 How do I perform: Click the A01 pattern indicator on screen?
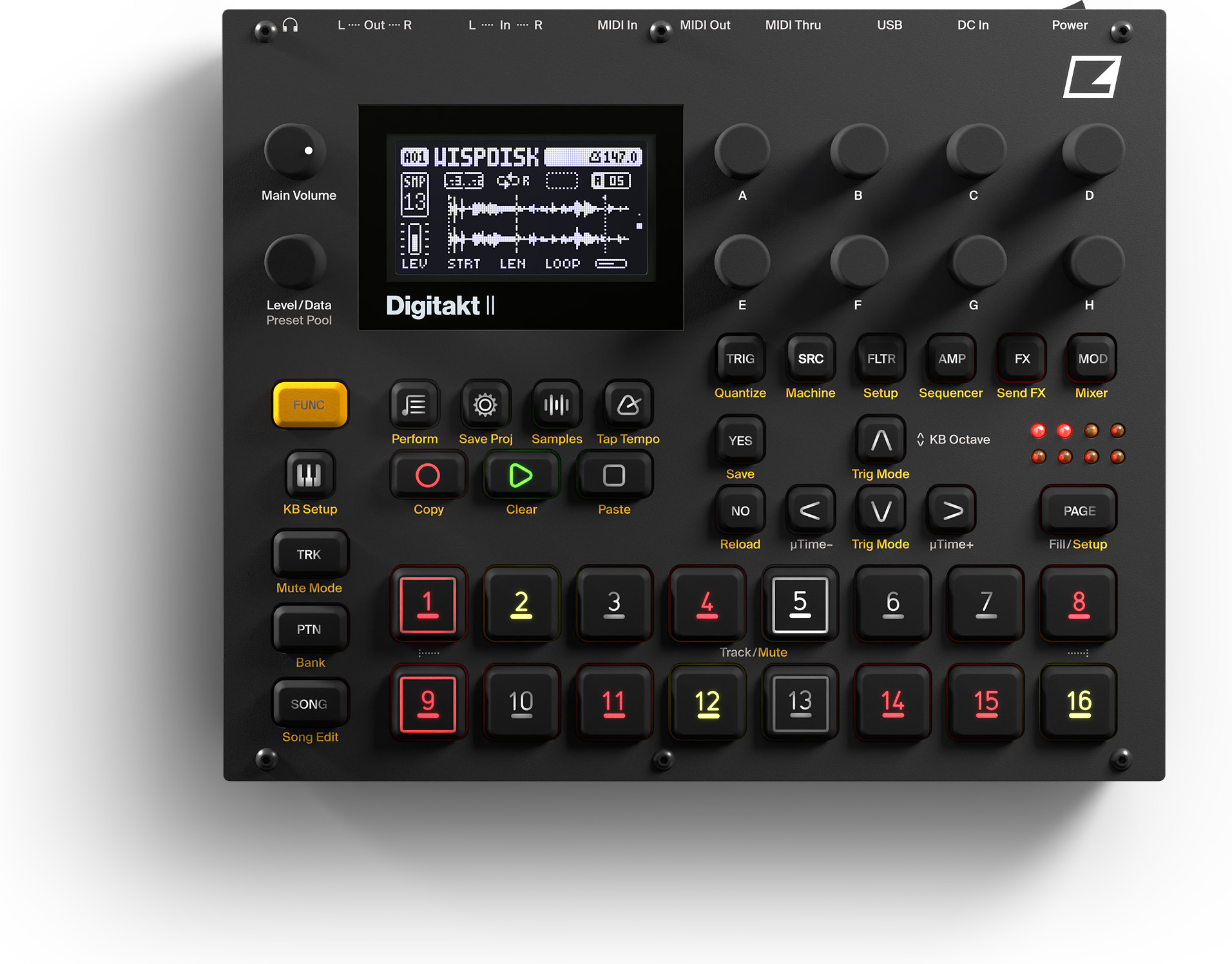(x=414, y=157)
